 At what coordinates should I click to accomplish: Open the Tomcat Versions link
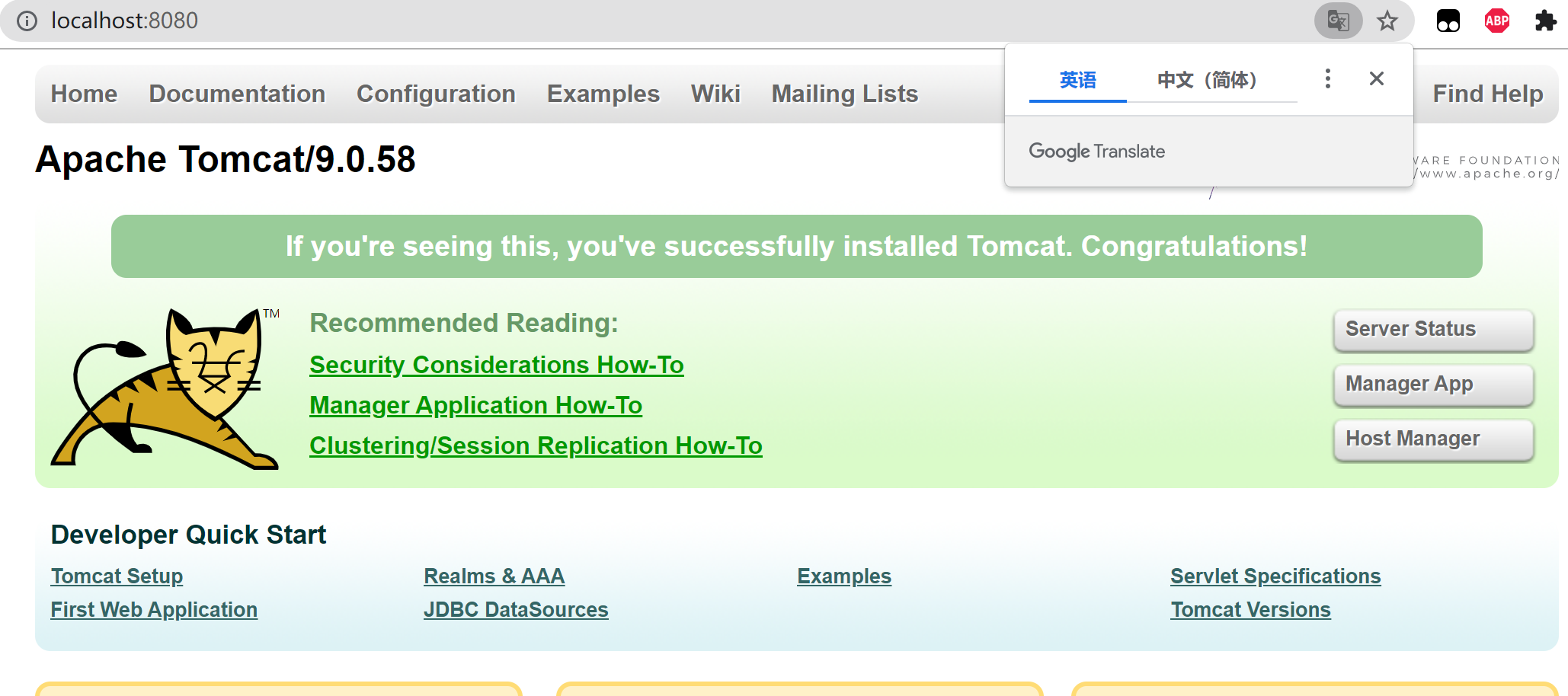coord(1250,610)
